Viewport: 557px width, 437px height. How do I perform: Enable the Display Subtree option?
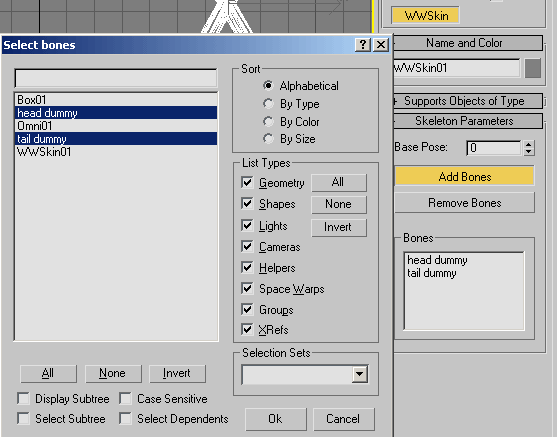coord(23,398)
